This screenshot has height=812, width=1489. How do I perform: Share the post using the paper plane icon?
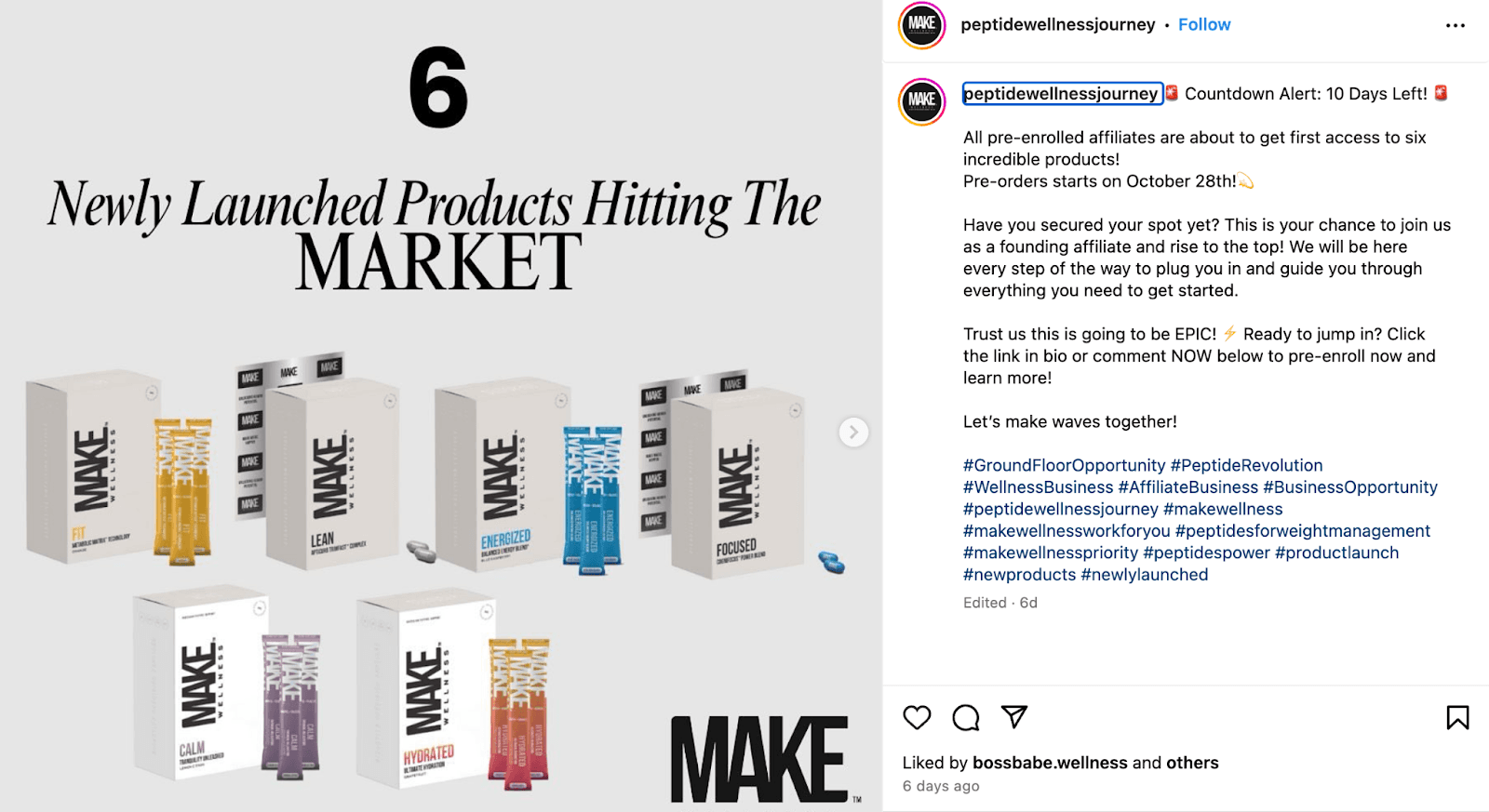[x=1014, y=718]
